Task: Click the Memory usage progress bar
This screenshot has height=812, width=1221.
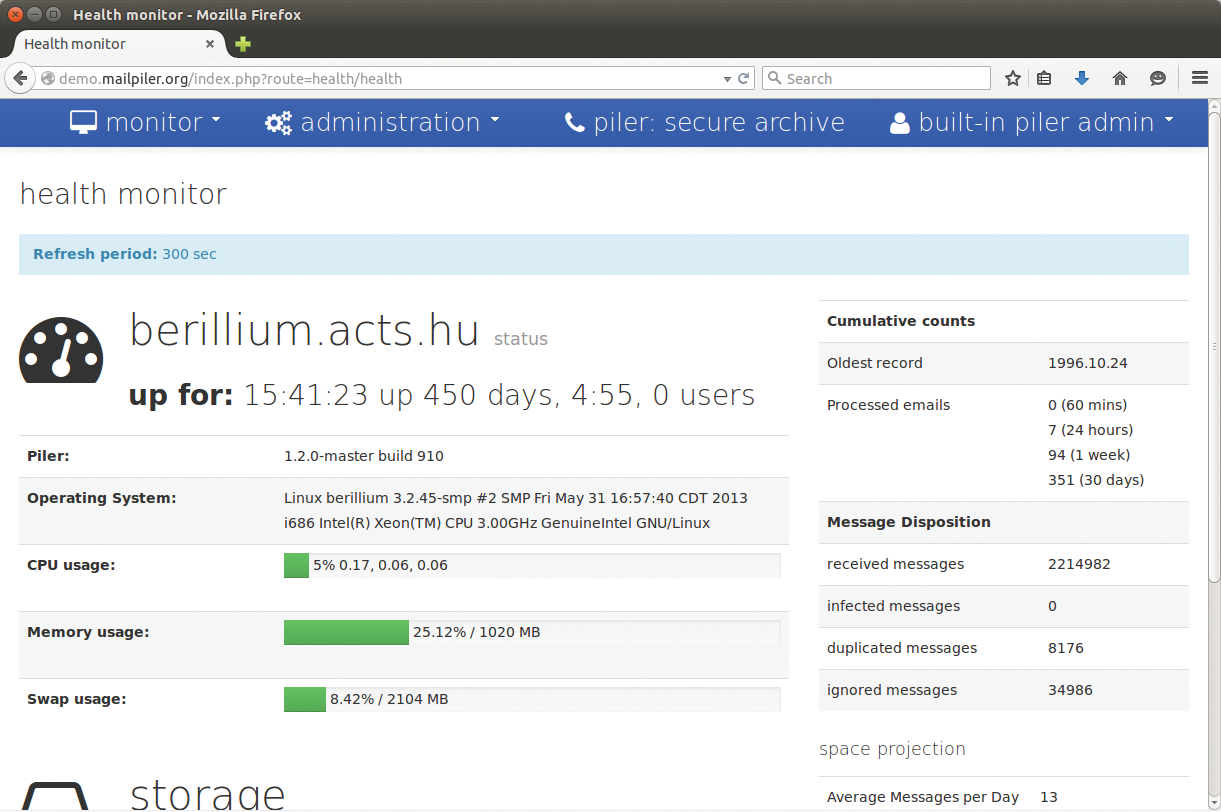Action: pos(531,632)
